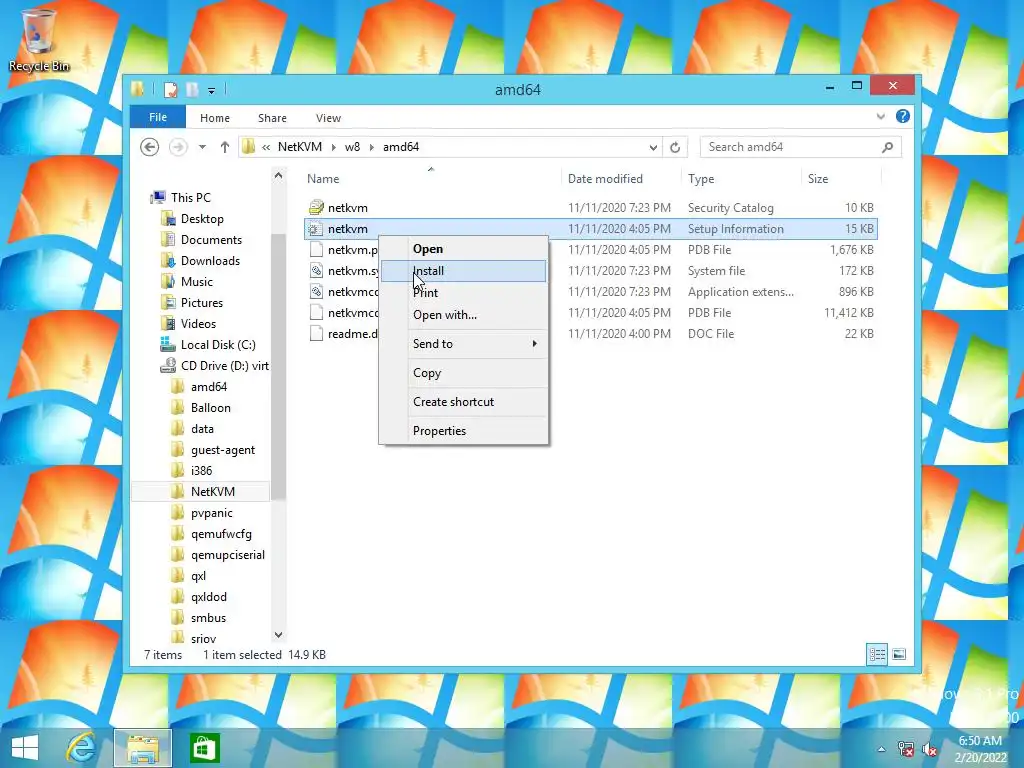The width and height of the screenshot is (1024, 768).
Task: Open the recent locations dropdown arrow
Action: pyautogui.click(x=202, y=147)
